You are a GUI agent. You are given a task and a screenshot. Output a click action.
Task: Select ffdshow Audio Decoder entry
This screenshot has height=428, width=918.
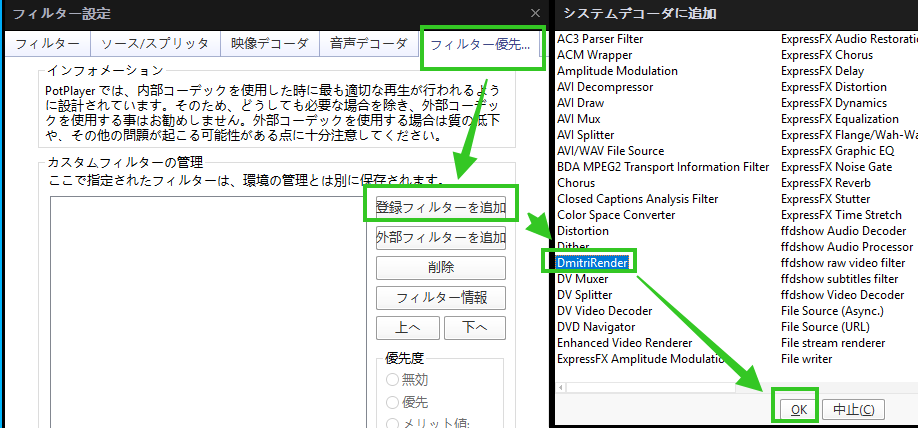[x=844, y=231]
